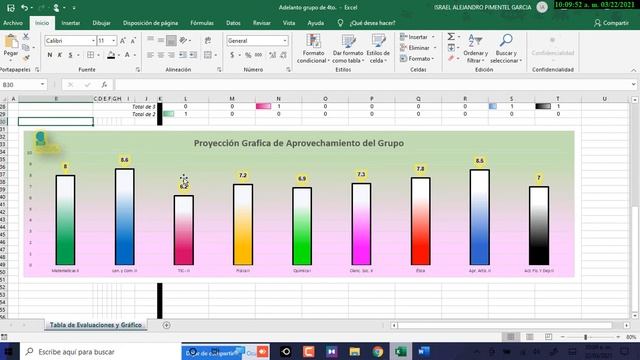
Task: Toggle align left in Alineación group
Action: pyautogui.click(x=150, y=55)
